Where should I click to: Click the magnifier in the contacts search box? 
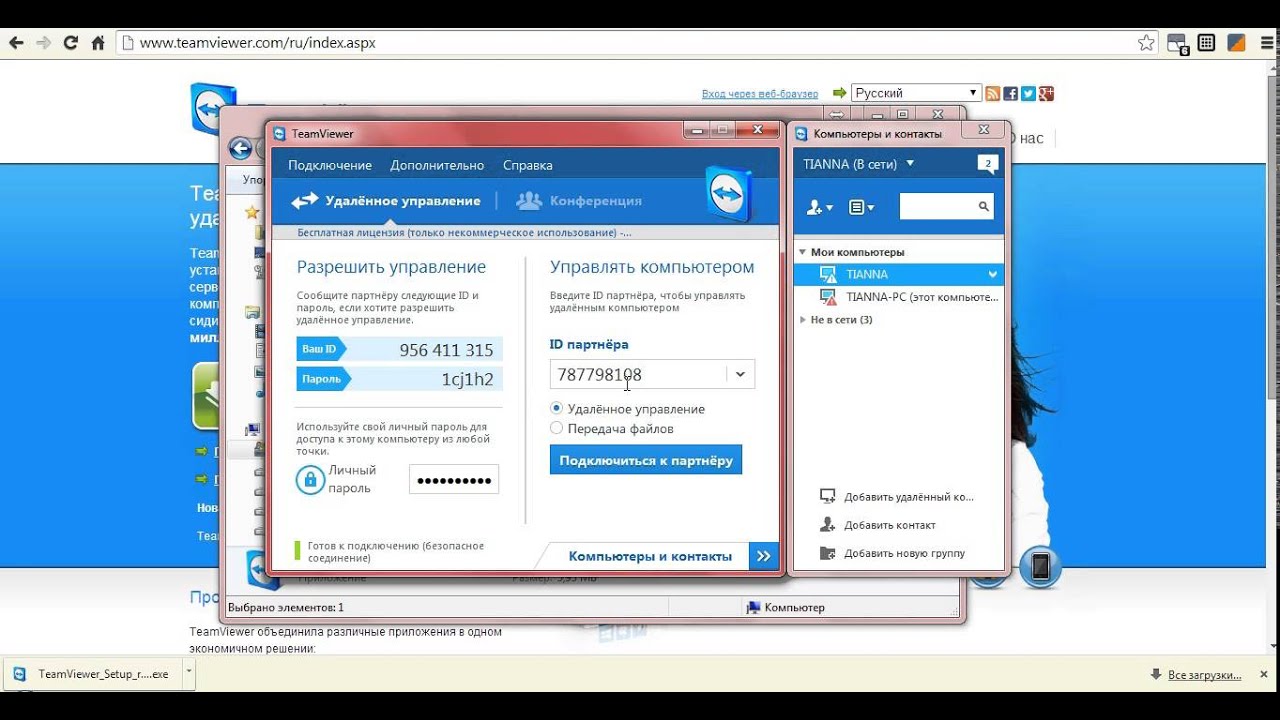click(984, 207)
